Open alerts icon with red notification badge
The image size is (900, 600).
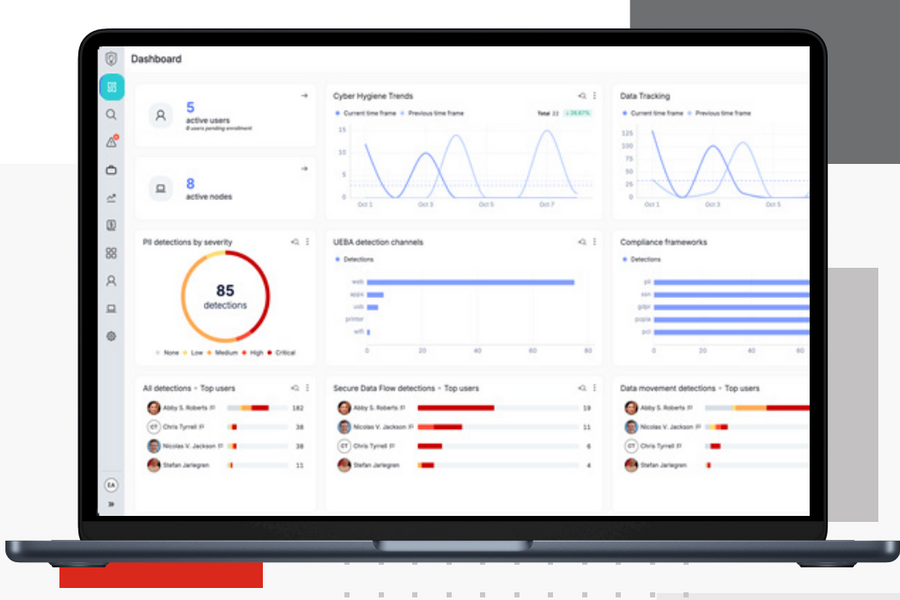click(x=111, y=142)
